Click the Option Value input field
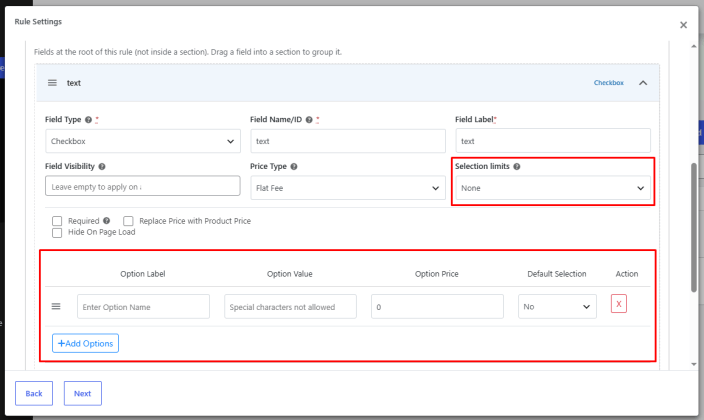704x420 pixels. [290, 306]
